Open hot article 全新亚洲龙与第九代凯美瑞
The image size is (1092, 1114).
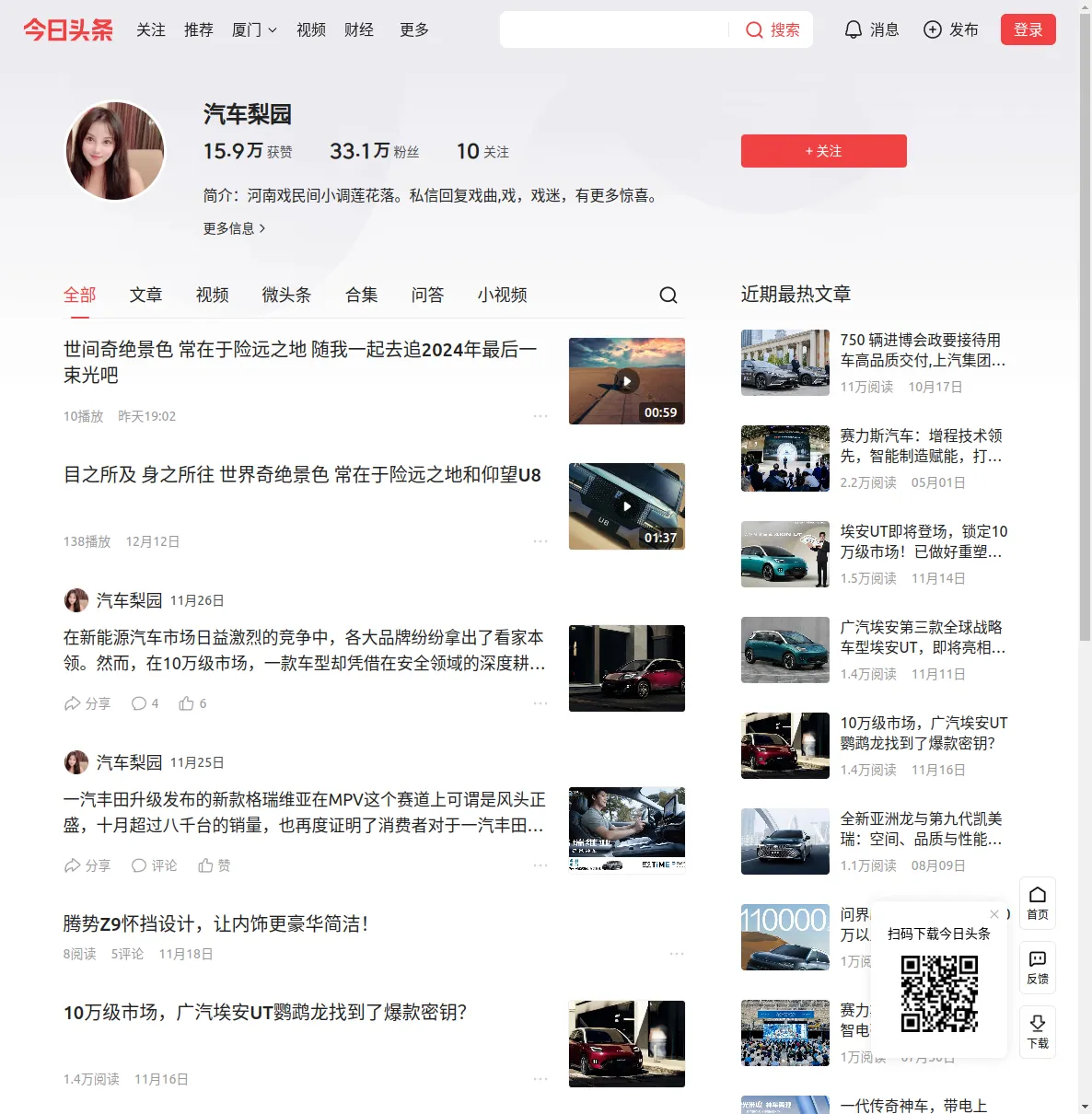(922, 829)
